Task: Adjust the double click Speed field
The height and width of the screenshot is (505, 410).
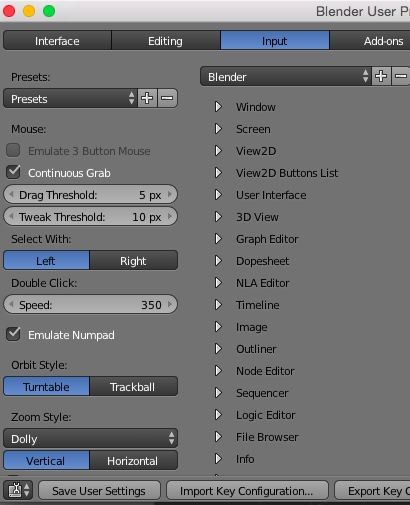Action: coord(90,304)
